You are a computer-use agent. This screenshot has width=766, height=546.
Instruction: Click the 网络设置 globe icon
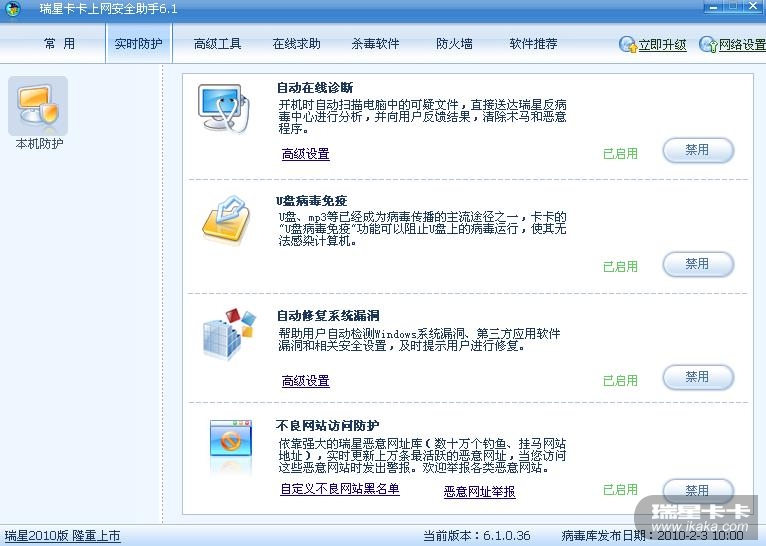pos(708,44)
